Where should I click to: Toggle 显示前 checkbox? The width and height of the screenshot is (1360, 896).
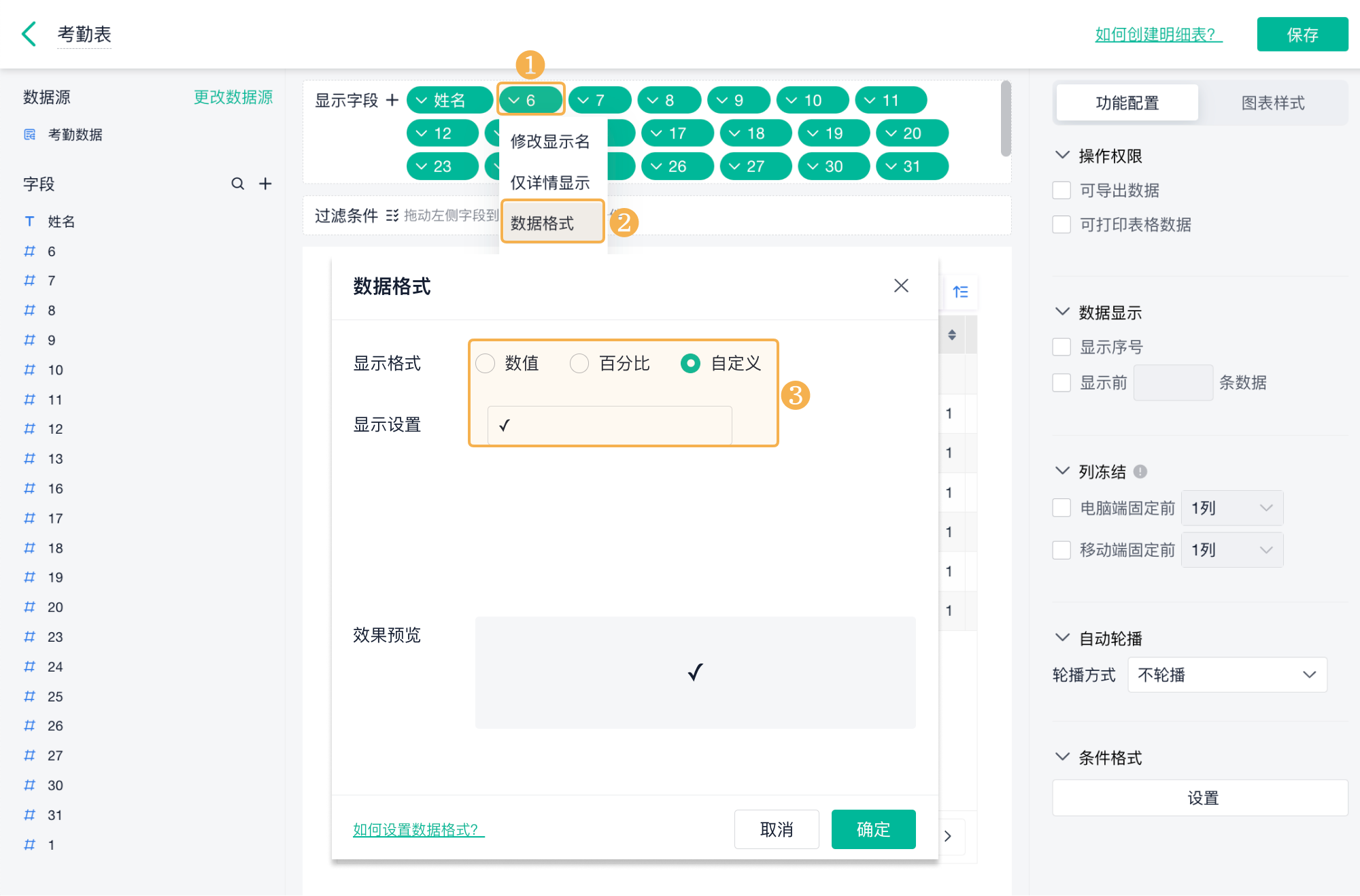pos(1061,382)
